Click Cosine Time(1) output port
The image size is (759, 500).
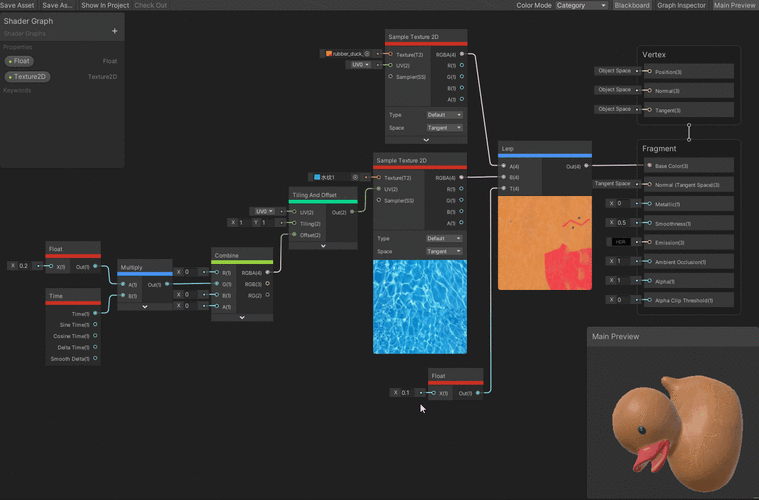point(95,336)
